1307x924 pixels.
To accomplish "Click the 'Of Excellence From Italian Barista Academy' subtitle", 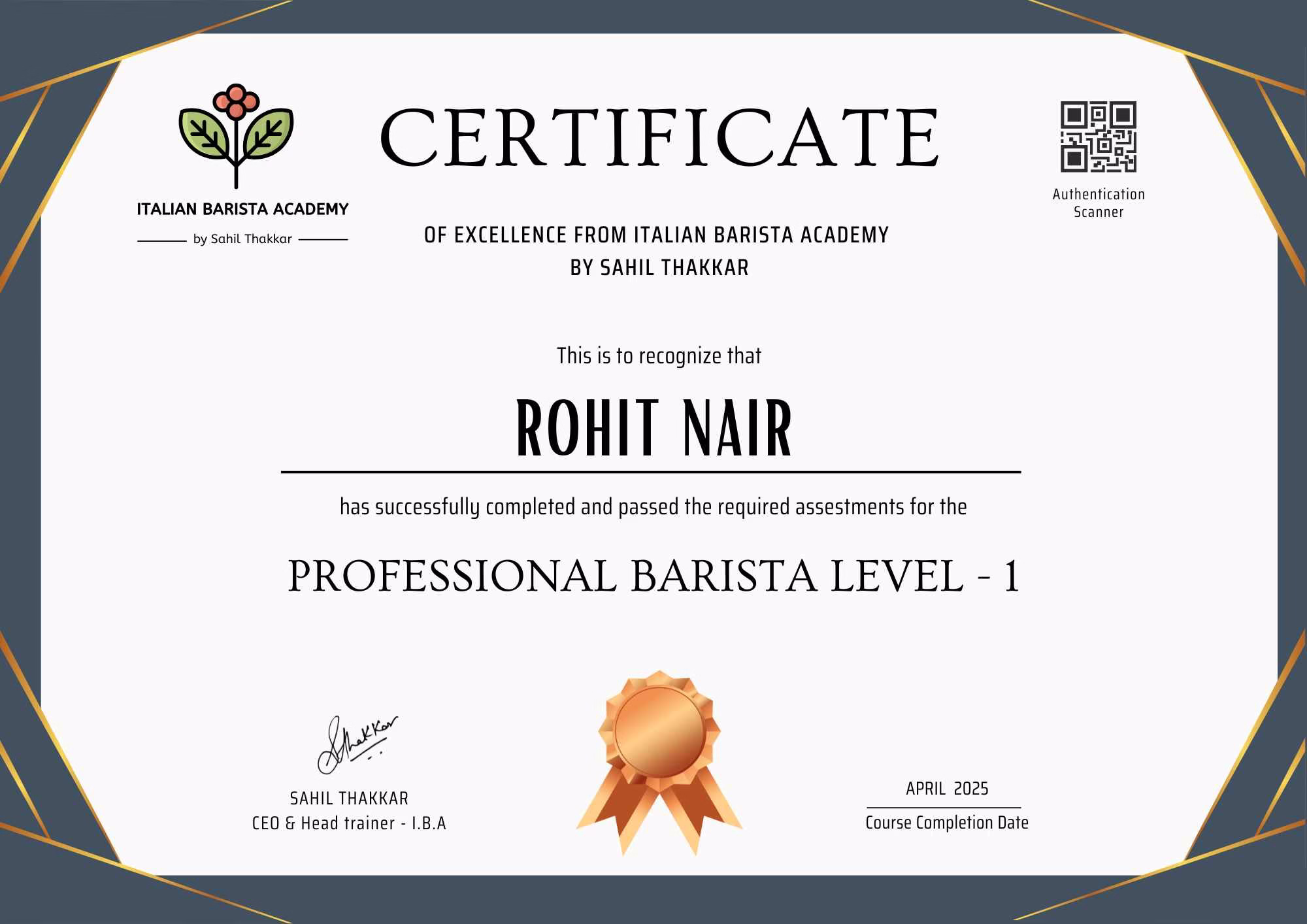I will [x=656, y=235].
